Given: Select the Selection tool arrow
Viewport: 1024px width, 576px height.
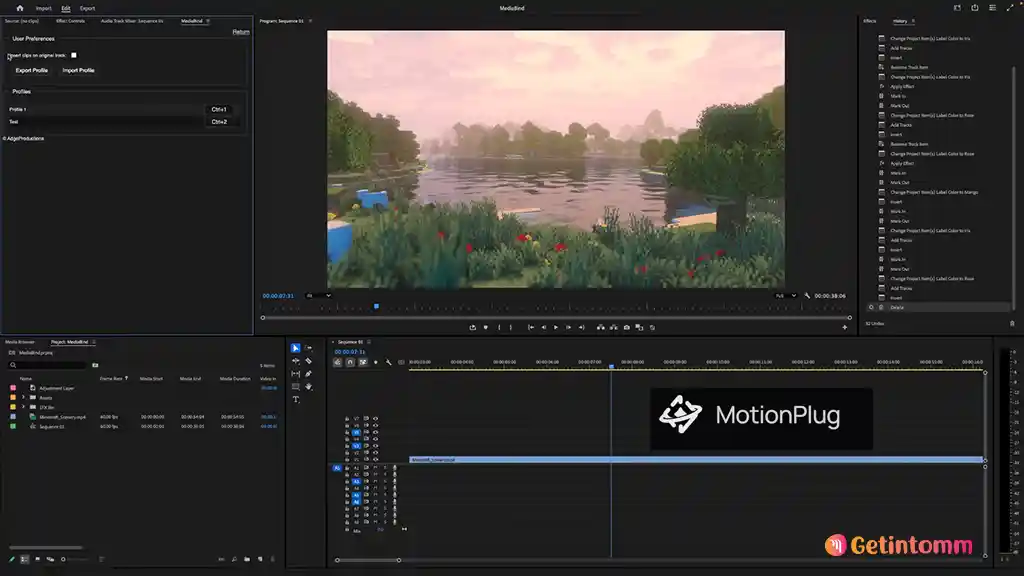Looking at the screenshot, I should click(295, 348).
